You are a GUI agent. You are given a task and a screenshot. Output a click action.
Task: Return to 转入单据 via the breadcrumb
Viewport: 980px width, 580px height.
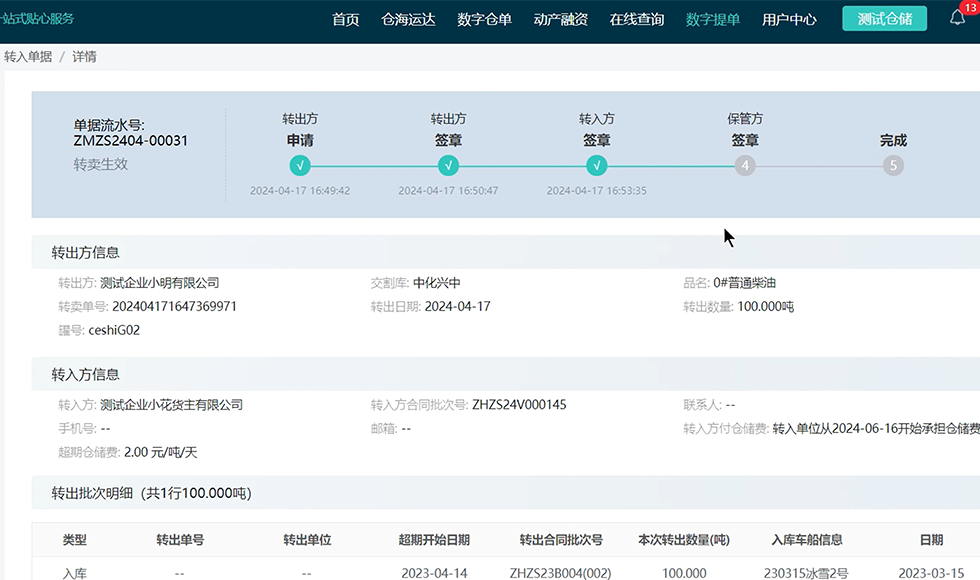click(x=28, y=57)
